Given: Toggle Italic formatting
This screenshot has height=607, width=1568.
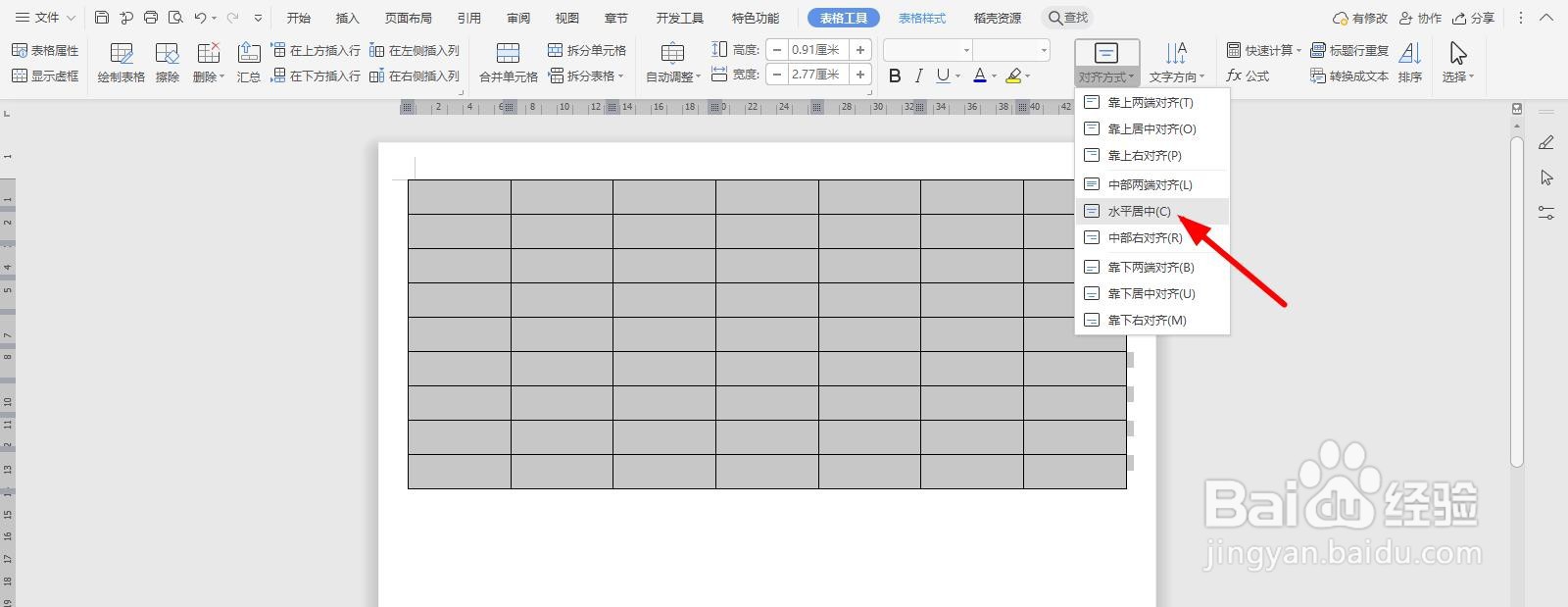Looking at the screenshot, I should point(918,76).
